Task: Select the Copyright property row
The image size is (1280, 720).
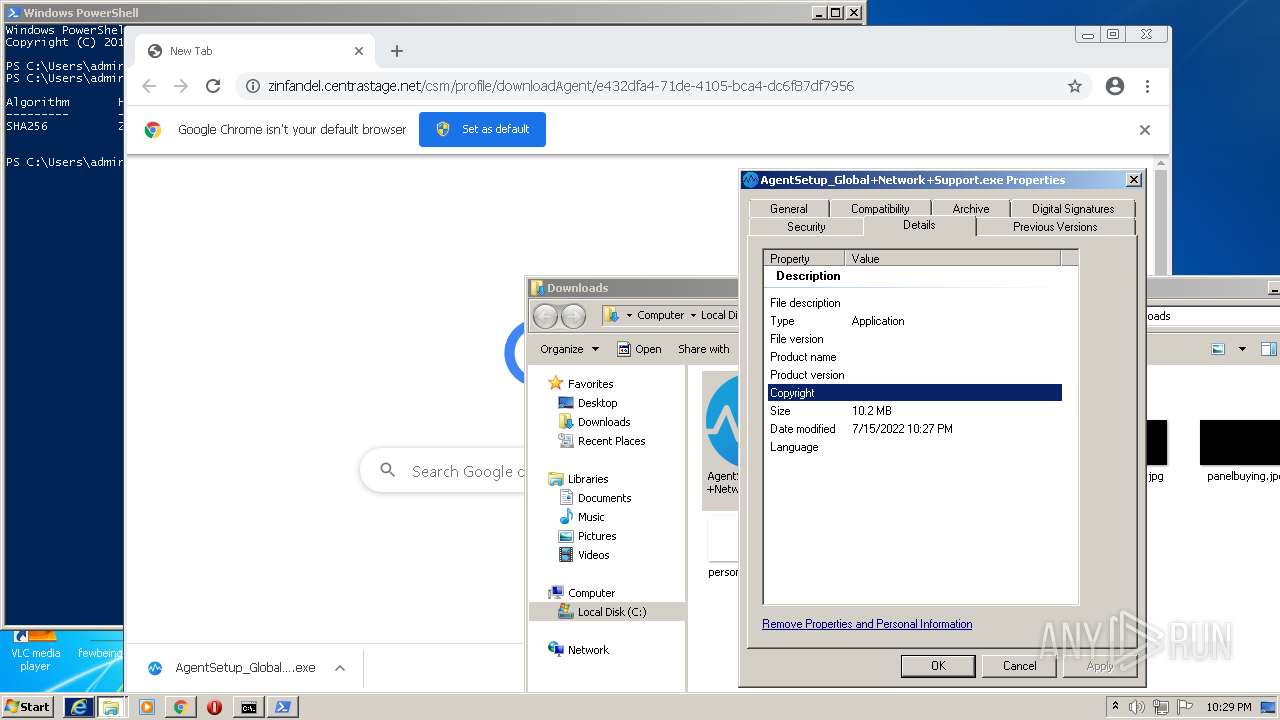Action: tap(915, 393)
